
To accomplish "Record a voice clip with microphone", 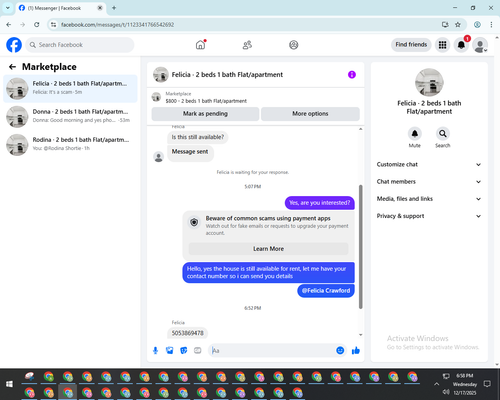I will (155, 350).
